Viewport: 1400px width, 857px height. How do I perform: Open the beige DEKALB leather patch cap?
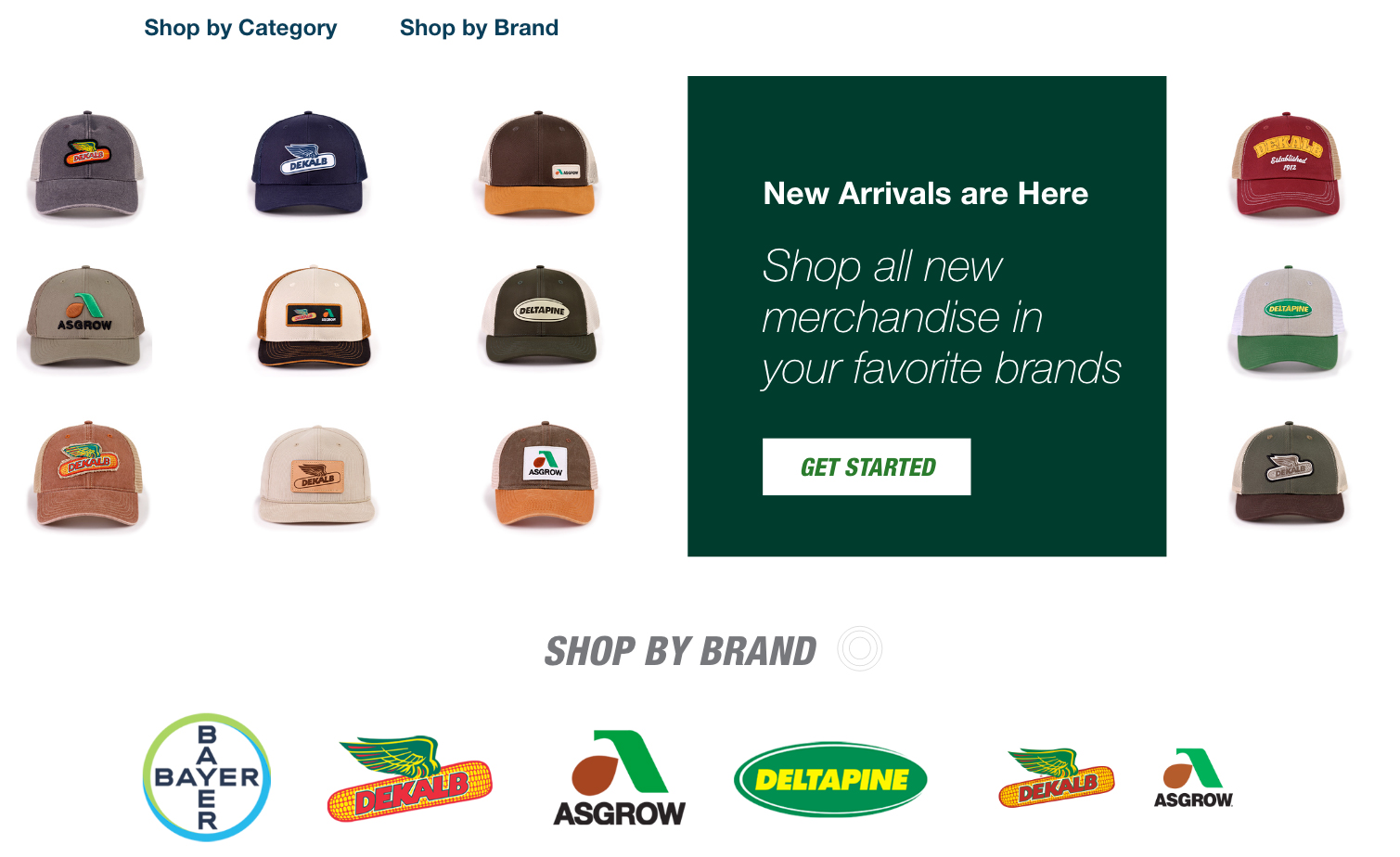(315, 475)
